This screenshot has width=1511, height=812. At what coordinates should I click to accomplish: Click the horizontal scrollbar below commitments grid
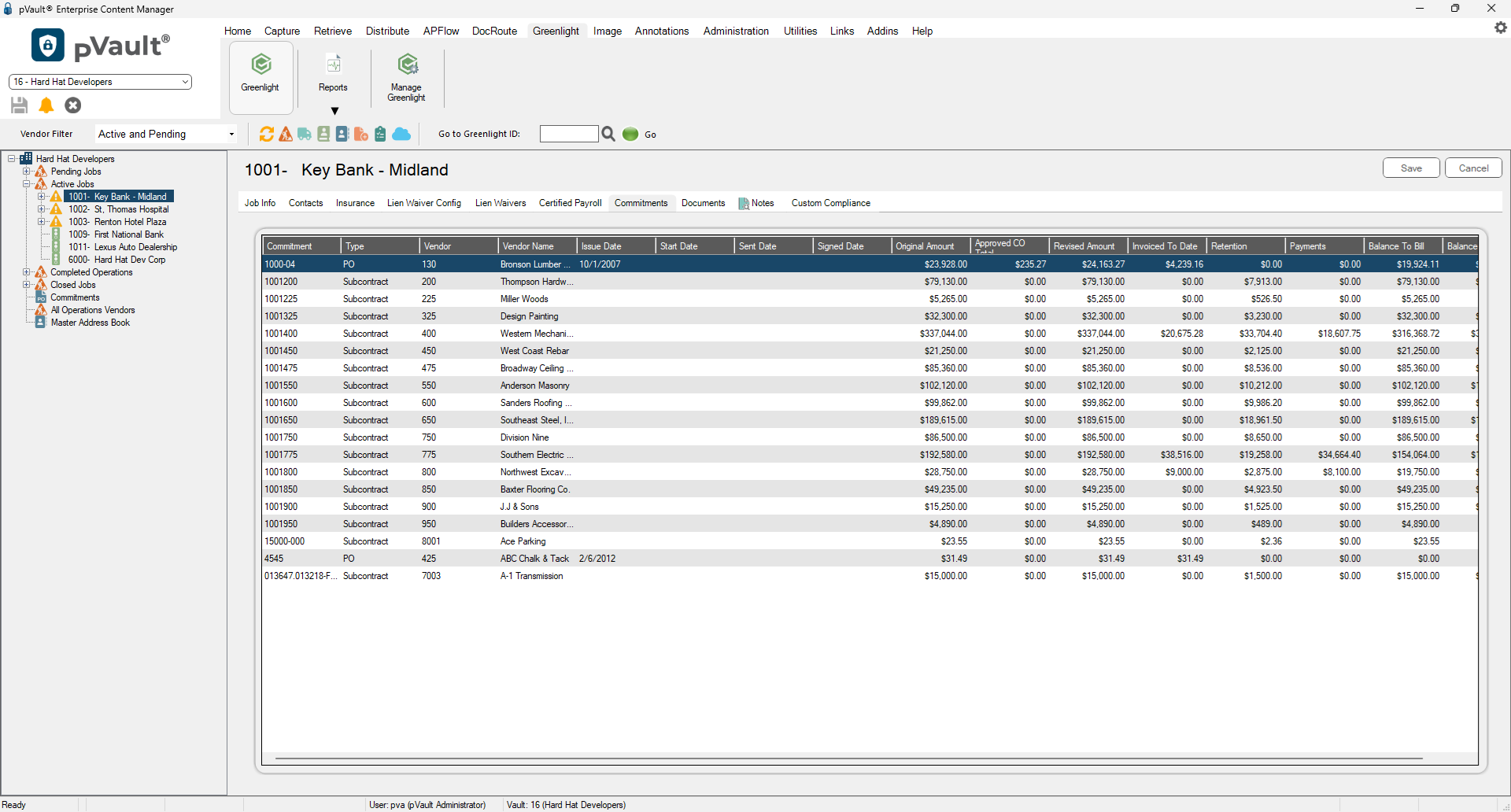pyautogui.click(x=848, y=758)
